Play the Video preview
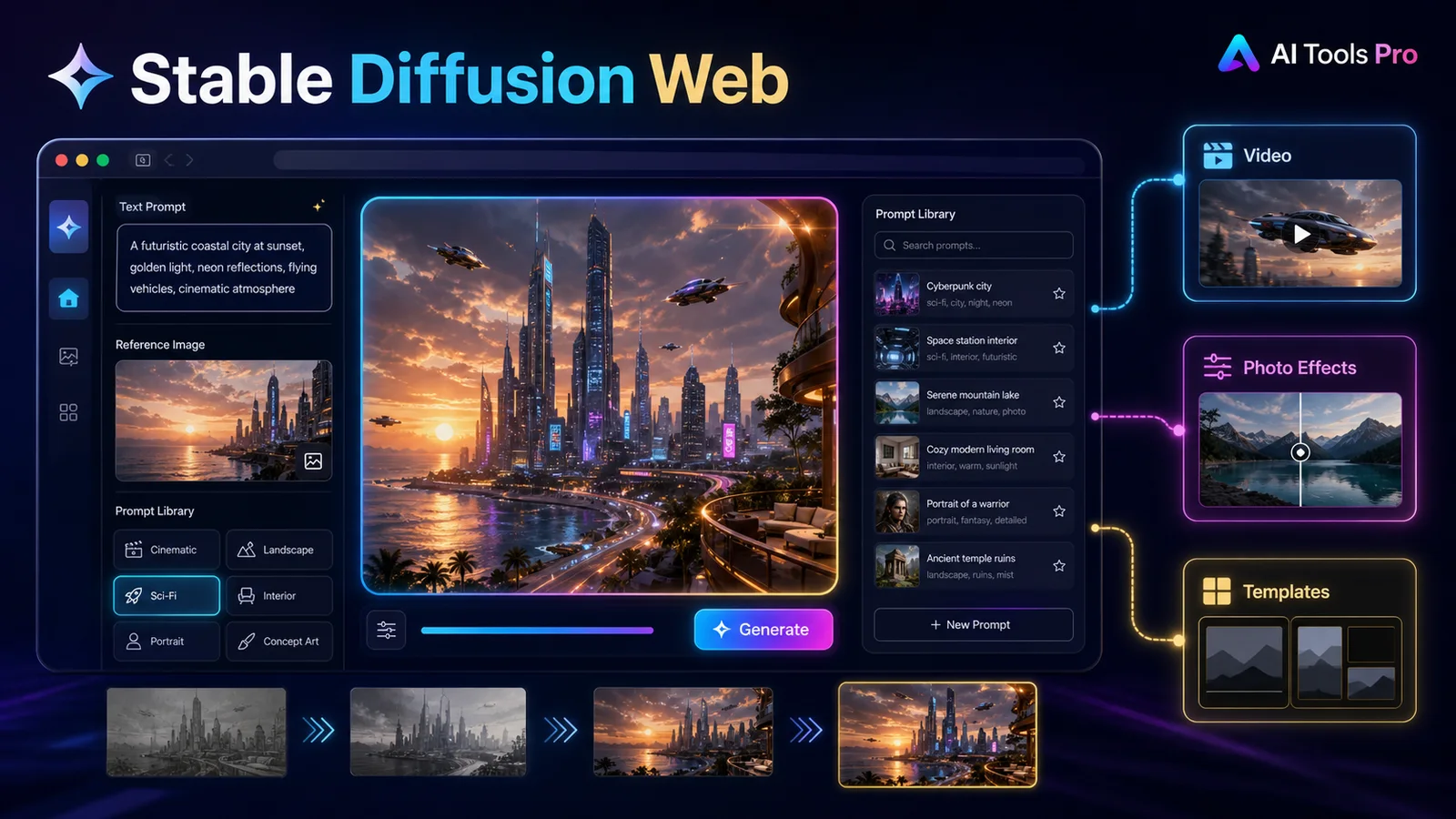Viewport: 1456px width, 819px height. pyautogui.click(x=1301, y=235)
